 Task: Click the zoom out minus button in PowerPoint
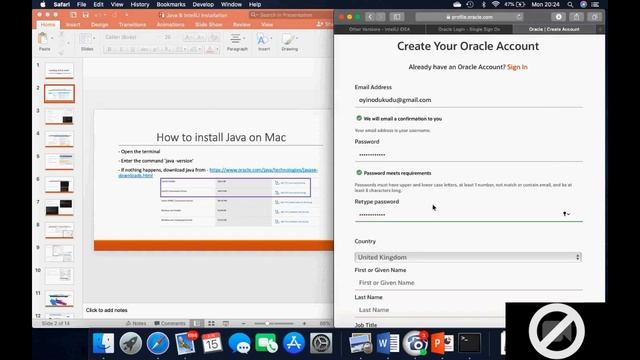click(244, 323)
